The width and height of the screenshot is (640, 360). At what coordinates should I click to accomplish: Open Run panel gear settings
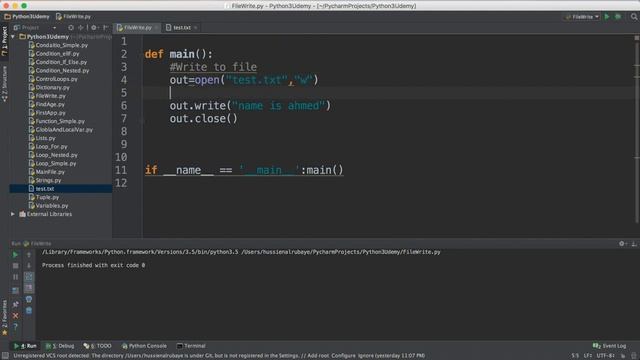tap(622, 244)
